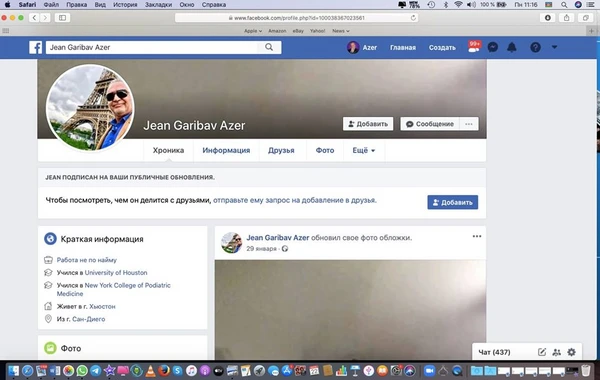Open Telegram from the Dock

click(x=96, y=370)
